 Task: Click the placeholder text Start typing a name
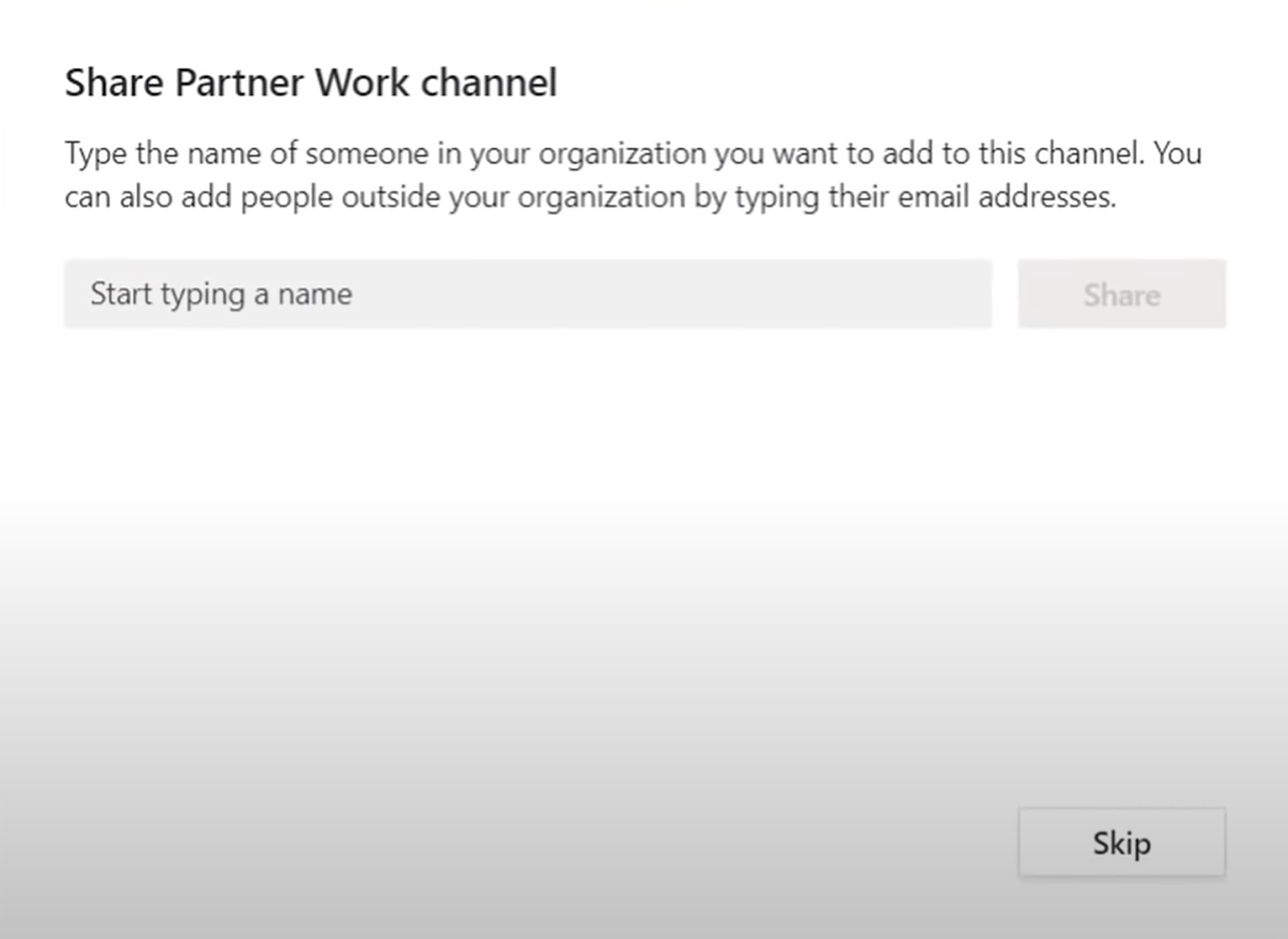click(221, 294)
